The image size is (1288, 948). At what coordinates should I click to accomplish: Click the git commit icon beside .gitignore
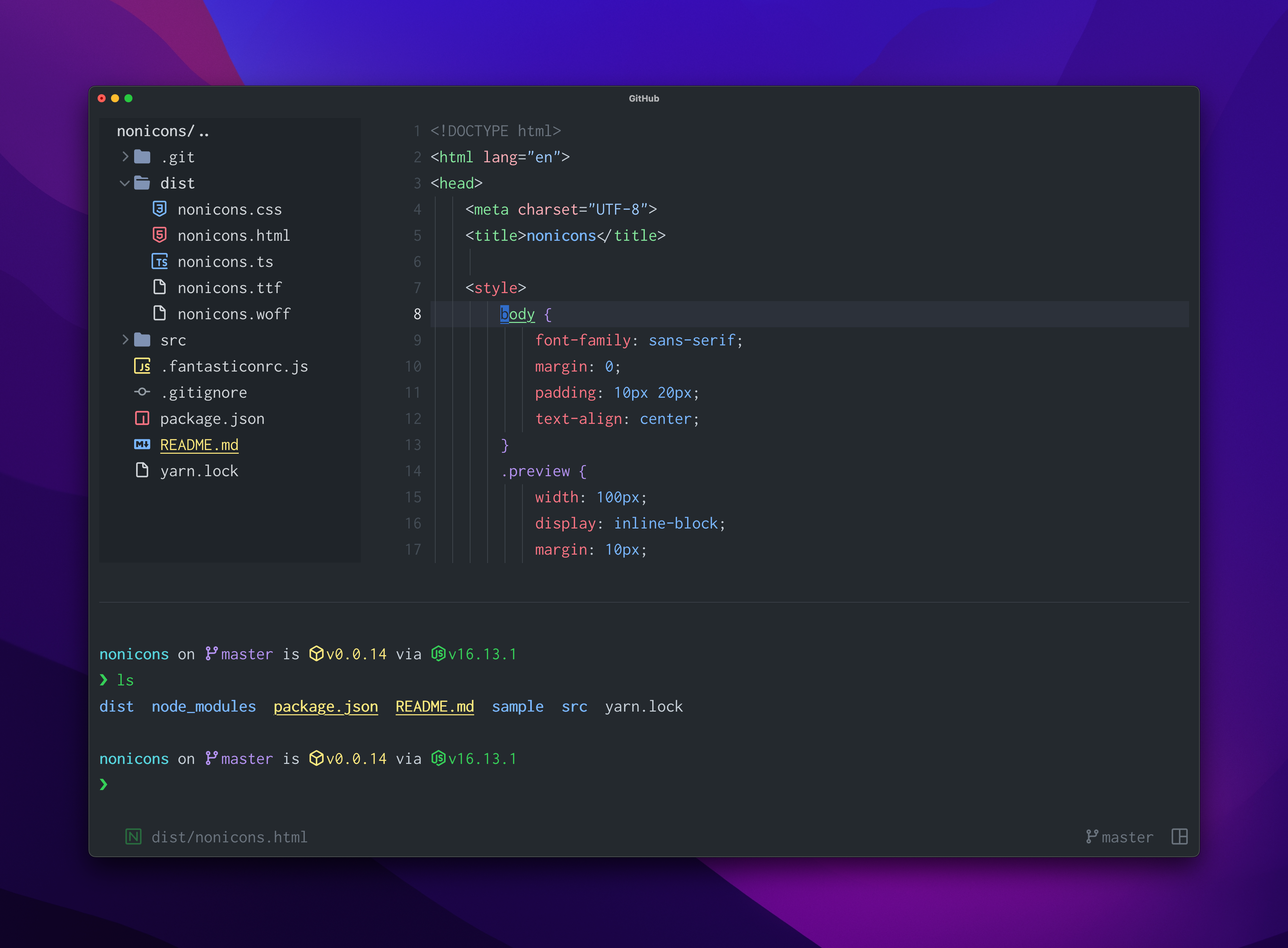pos(142,392)
